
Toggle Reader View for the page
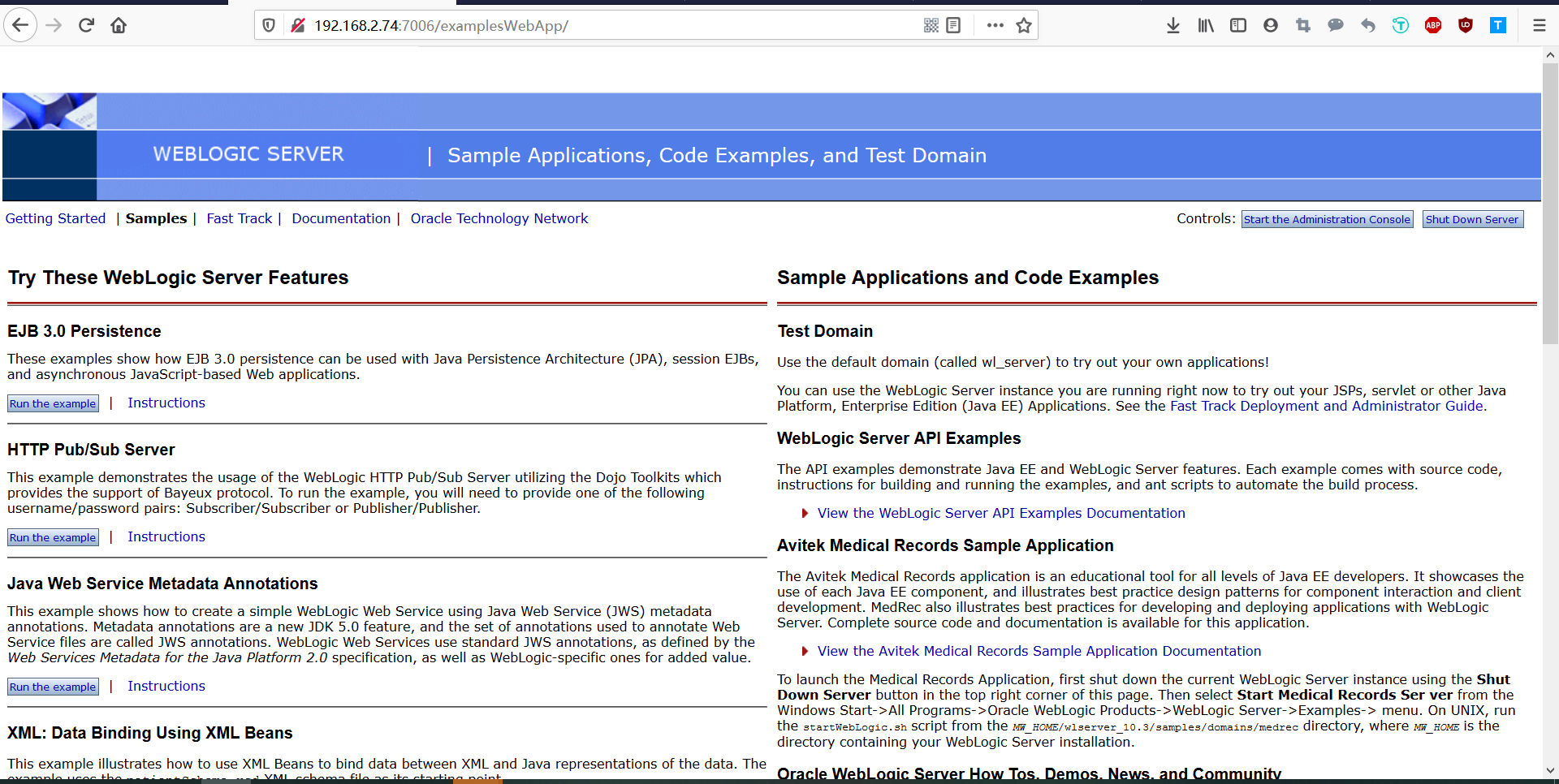pos(952,25)
